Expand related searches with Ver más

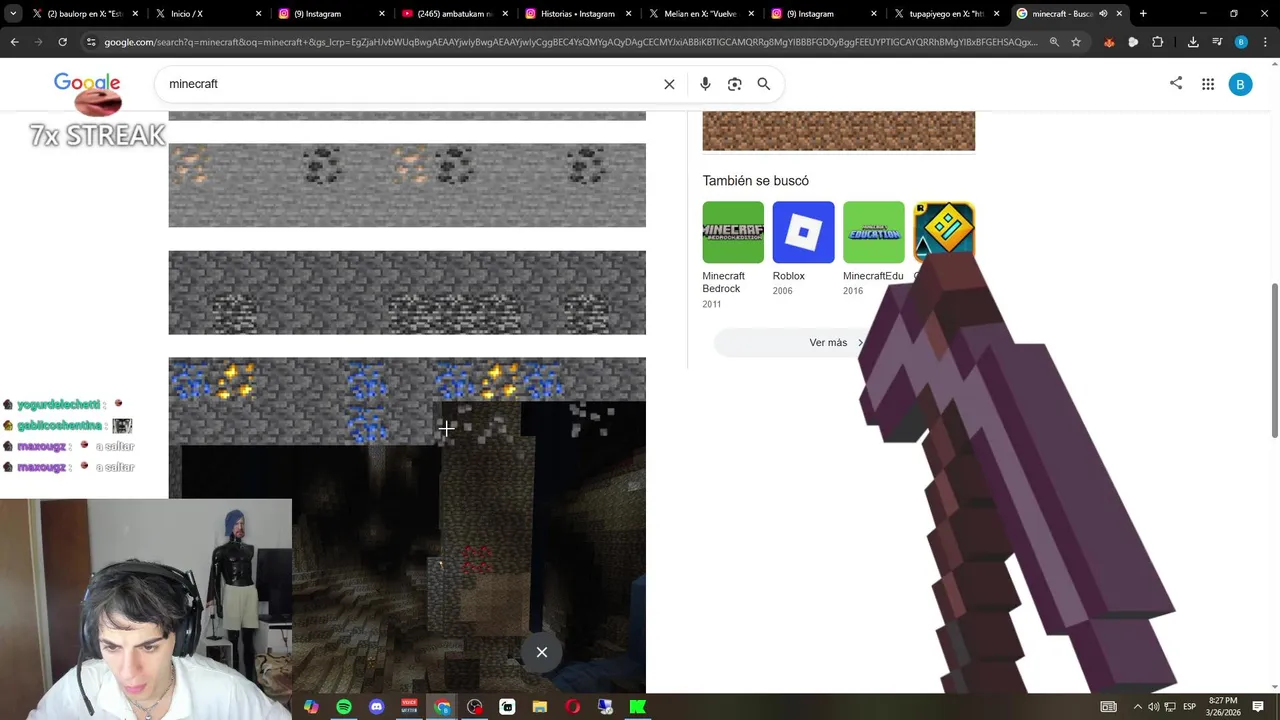click(836, 343)
